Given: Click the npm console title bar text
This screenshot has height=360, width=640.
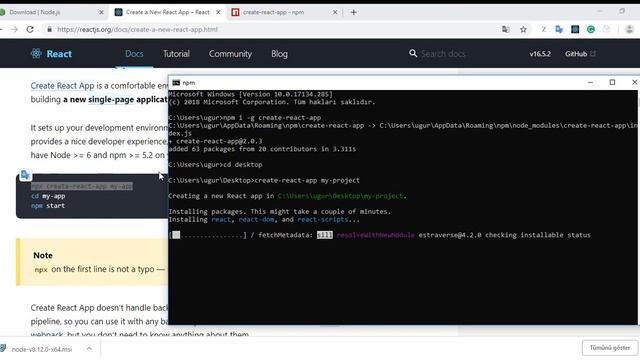Looking at the screenshot, I should coord(189,82).
